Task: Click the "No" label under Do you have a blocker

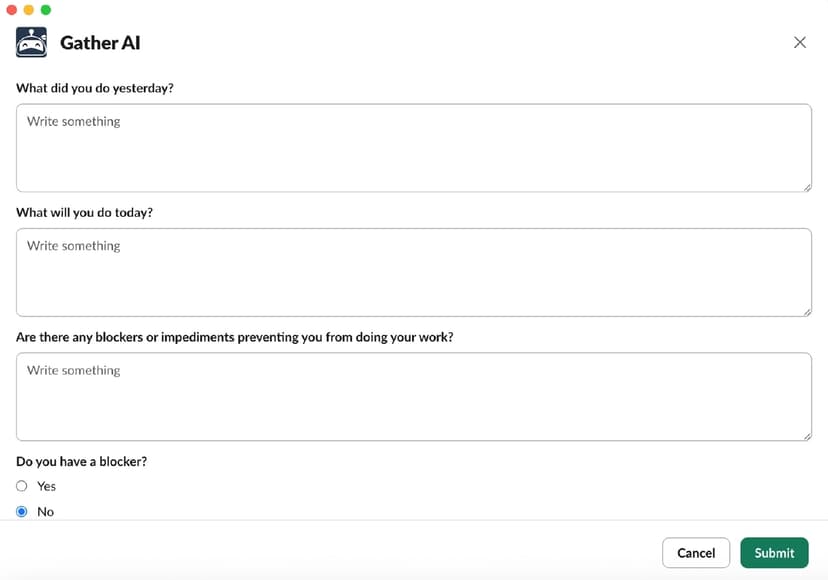Action: click(45, 511)
